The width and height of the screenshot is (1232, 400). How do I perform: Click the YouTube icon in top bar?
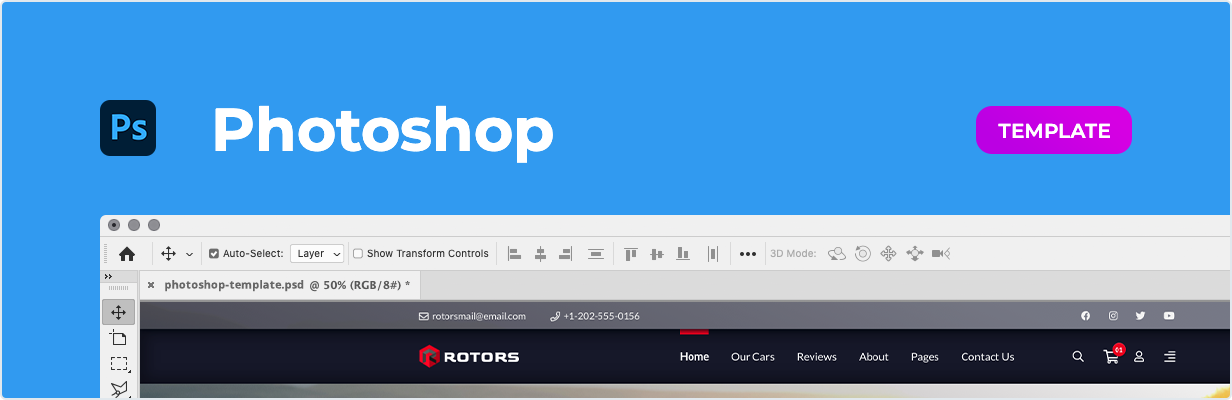coord(1169,316)
